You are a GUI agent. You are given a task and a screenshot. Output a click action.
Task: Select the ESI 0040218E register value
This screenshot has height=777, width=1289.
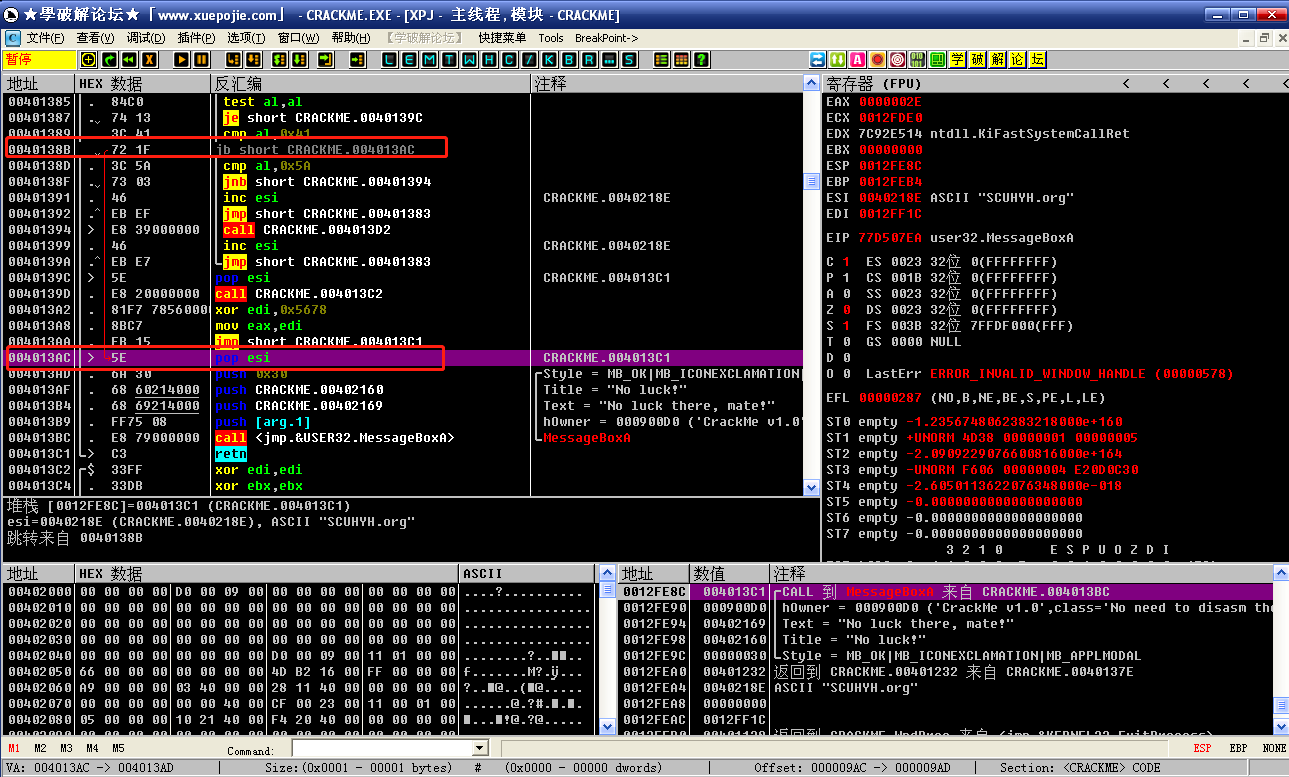pos(890,198)
